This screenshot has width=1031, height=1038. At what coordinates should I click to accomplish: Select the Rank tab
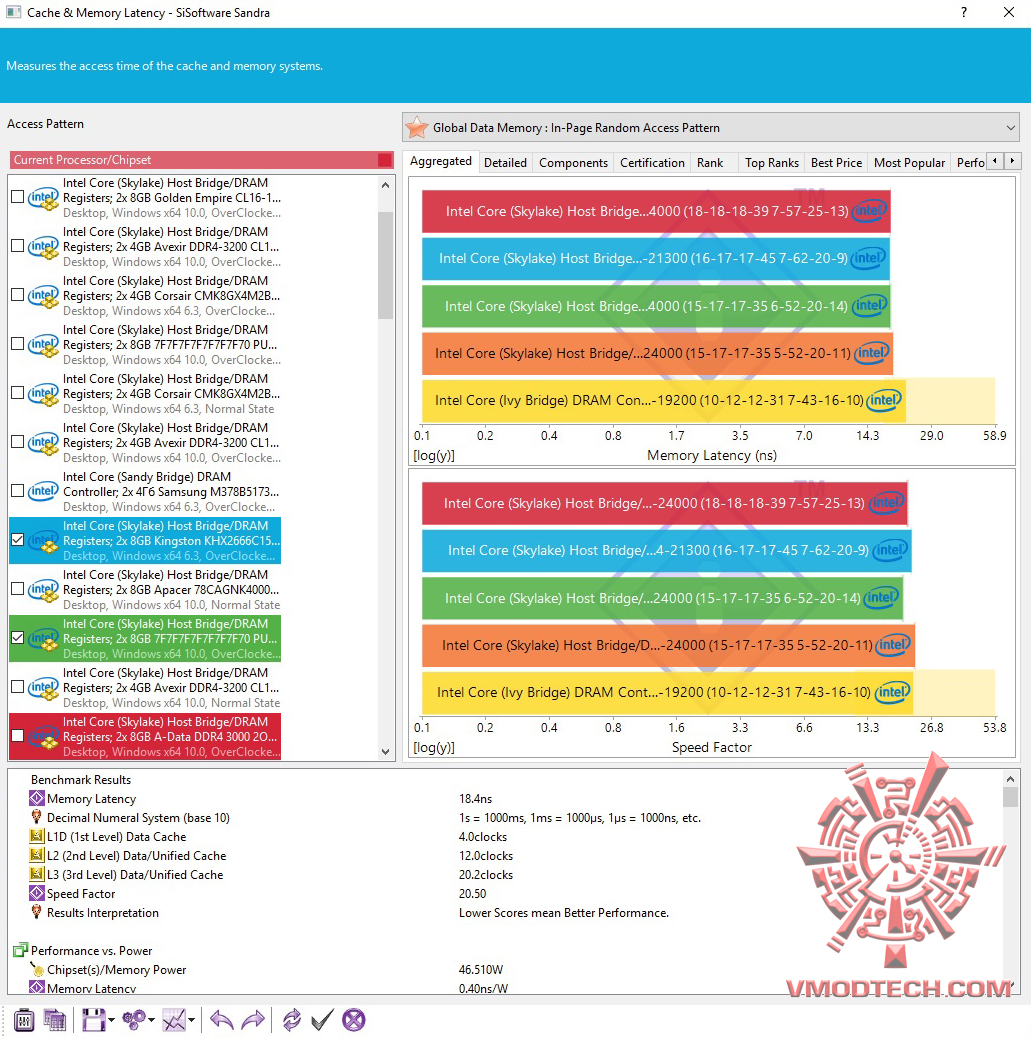(710, 163)
